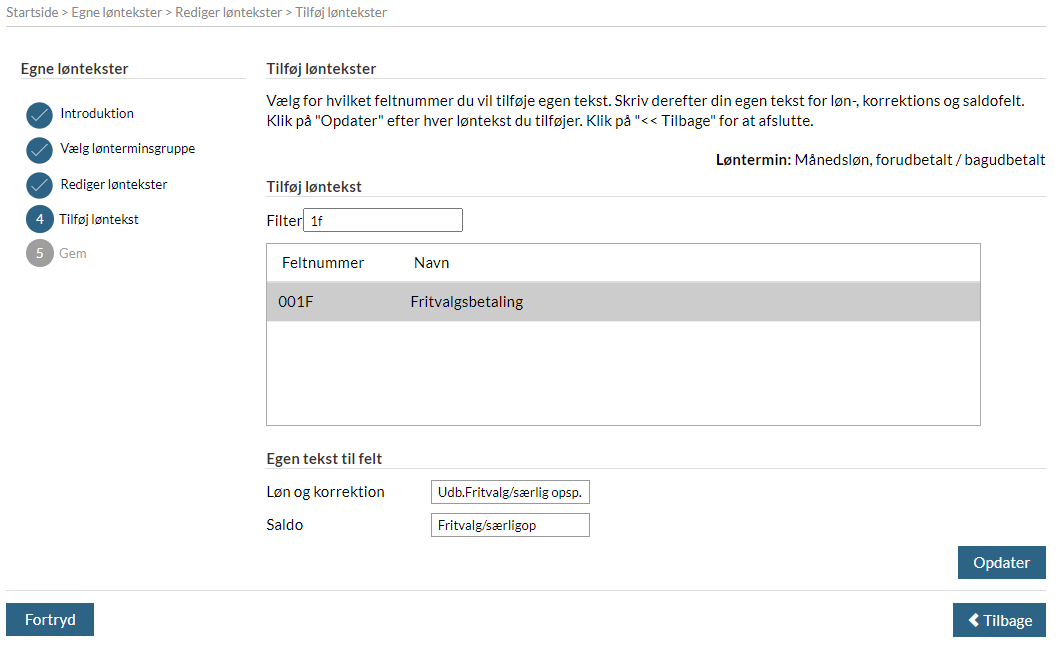Click the Vælg lønterminsgruppe checkmark icon
Screen dimensions: 1064x648
39,151
